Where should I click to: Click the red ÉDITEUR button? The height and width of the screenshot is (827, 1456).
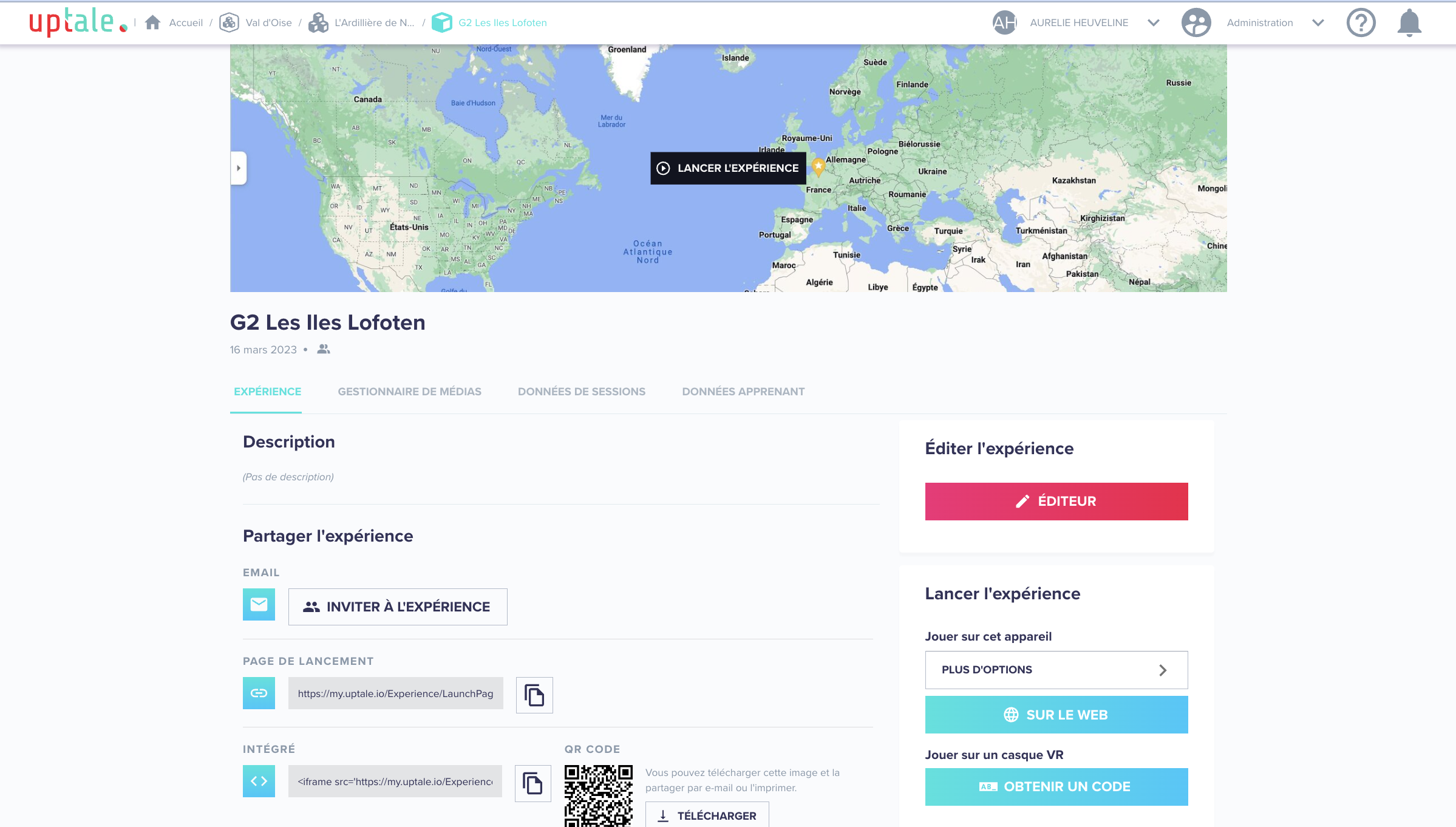tap(1056, 501)
